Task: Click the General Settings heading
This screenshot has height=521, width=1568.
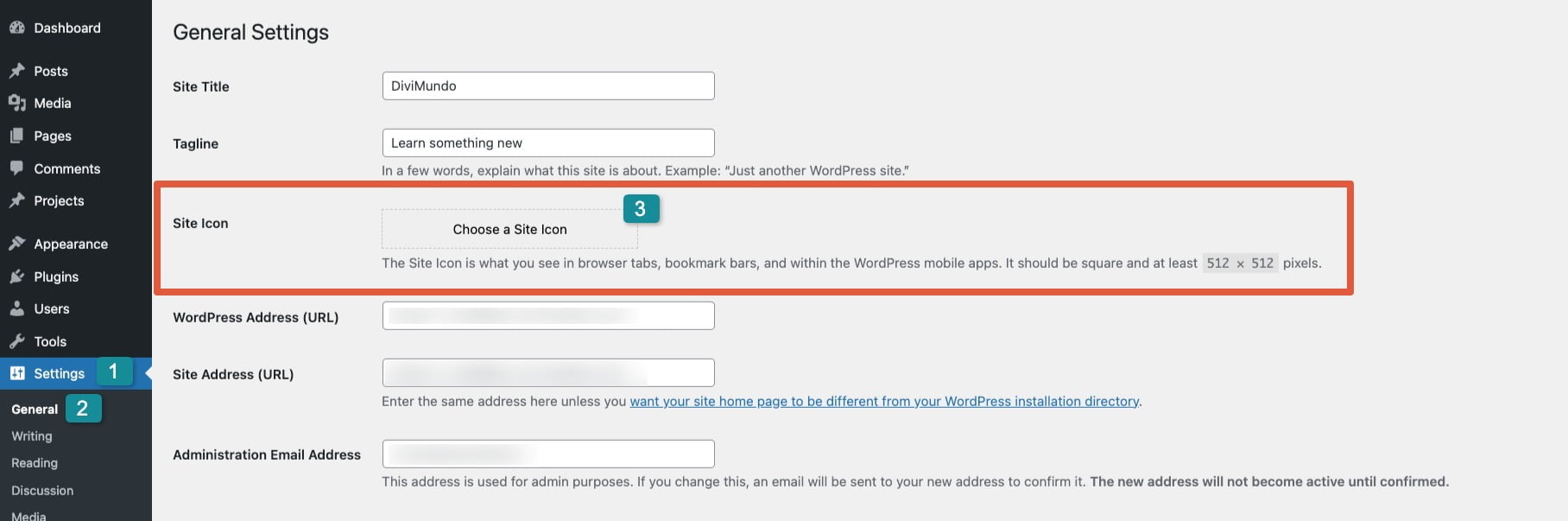Action: pyautogui.click(x=250, y=32)
